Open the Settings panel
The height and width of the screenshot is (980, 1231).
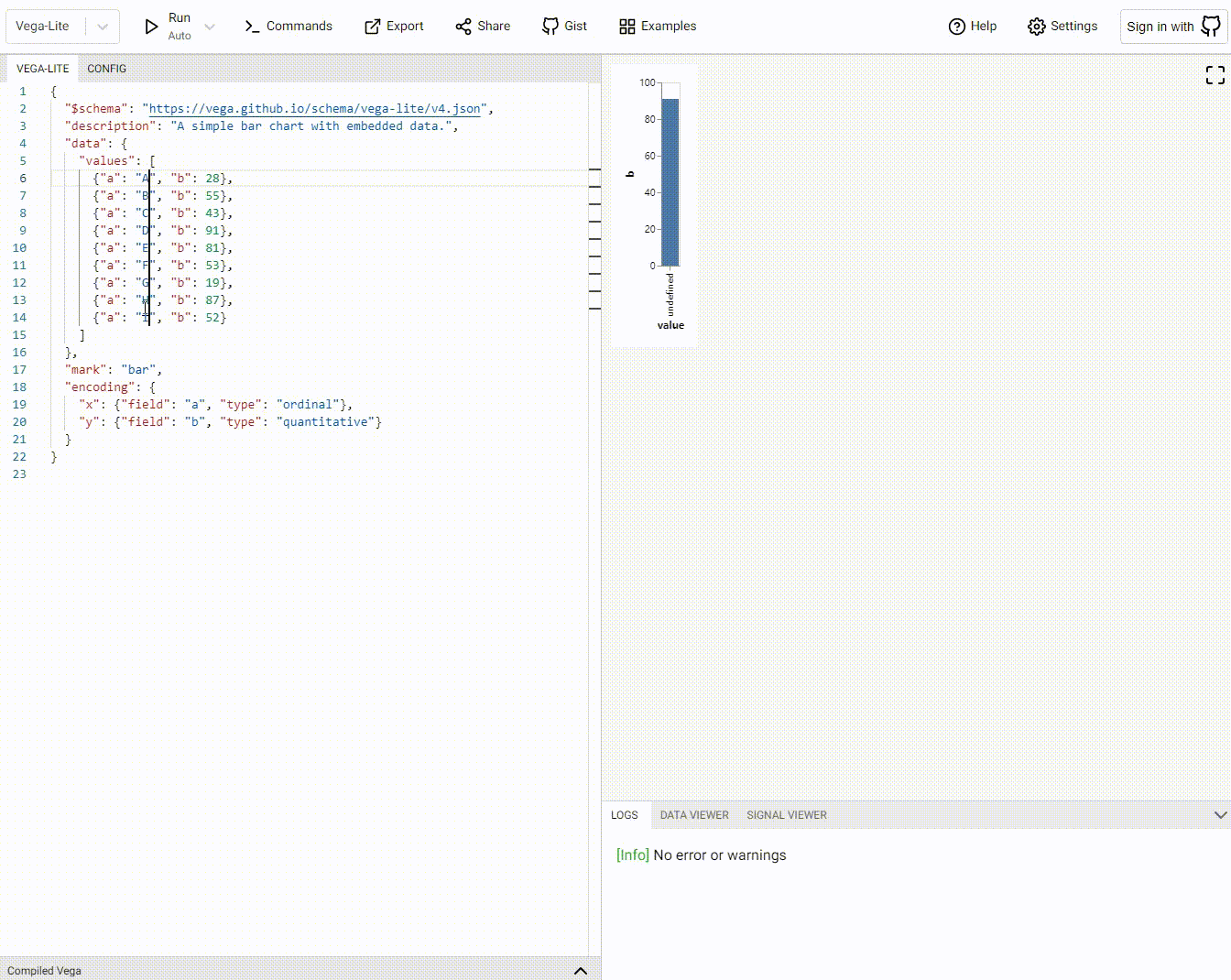pos(1062,27)
